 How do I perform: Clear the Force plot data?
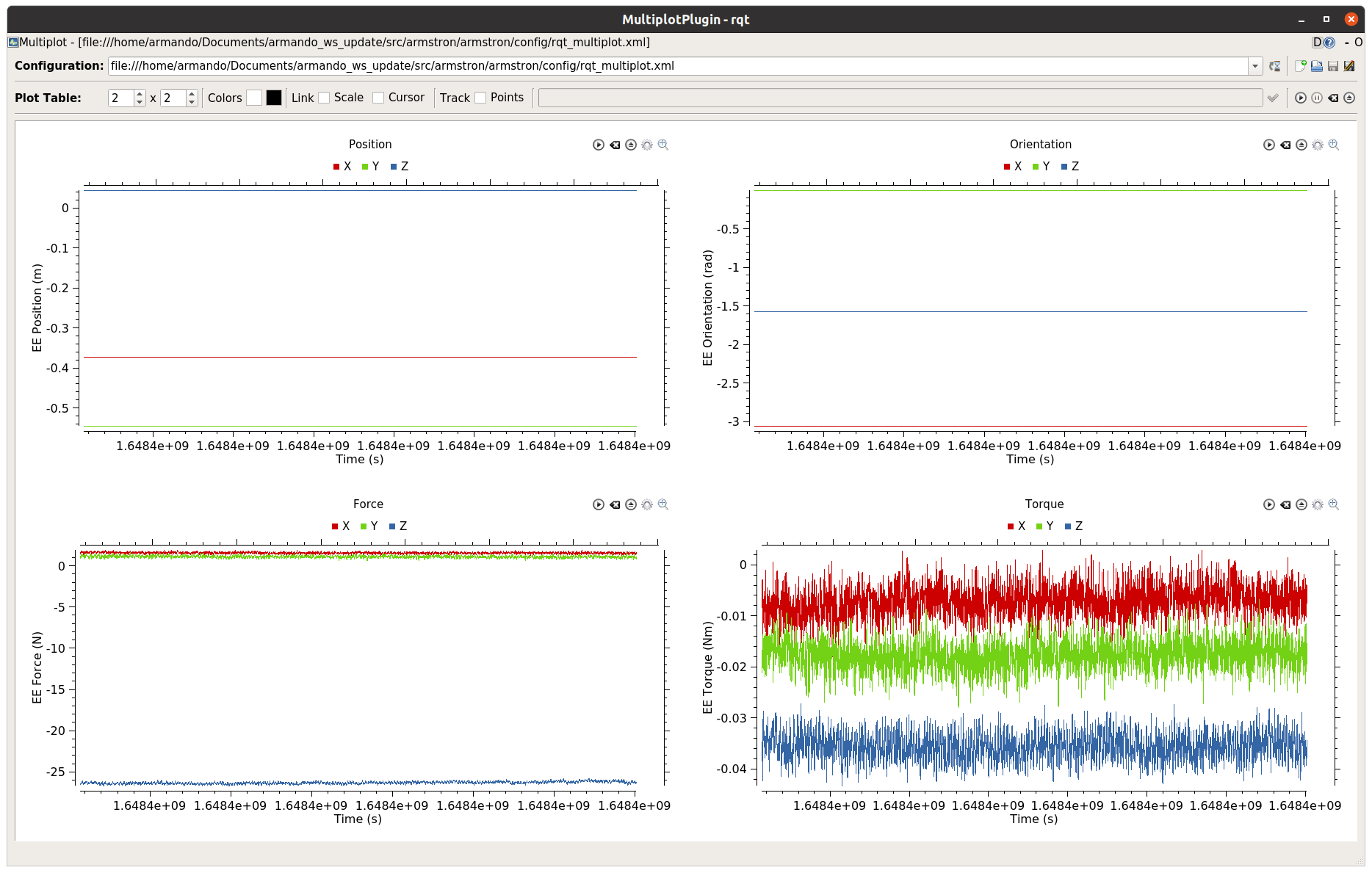click(x=615, y=504)
